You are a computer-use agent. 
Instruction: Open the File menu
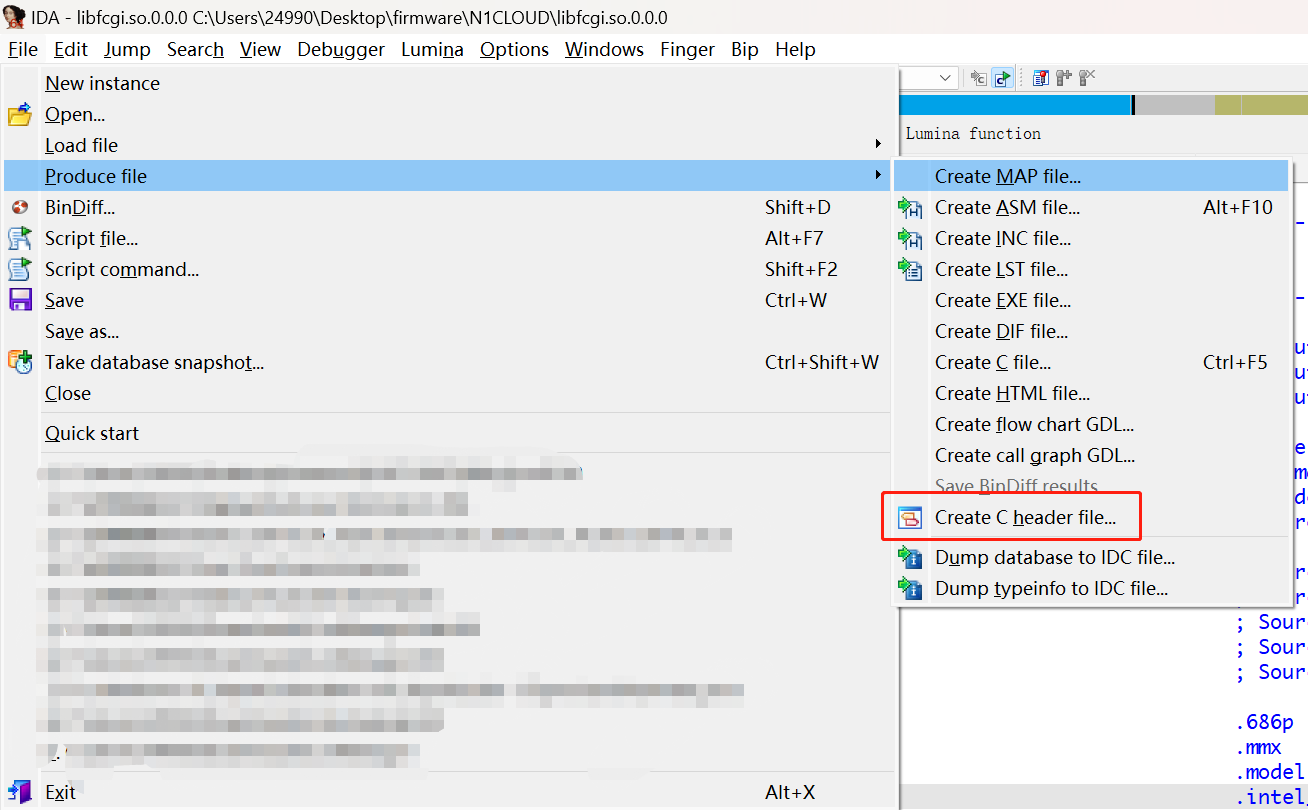click(23, 49)
